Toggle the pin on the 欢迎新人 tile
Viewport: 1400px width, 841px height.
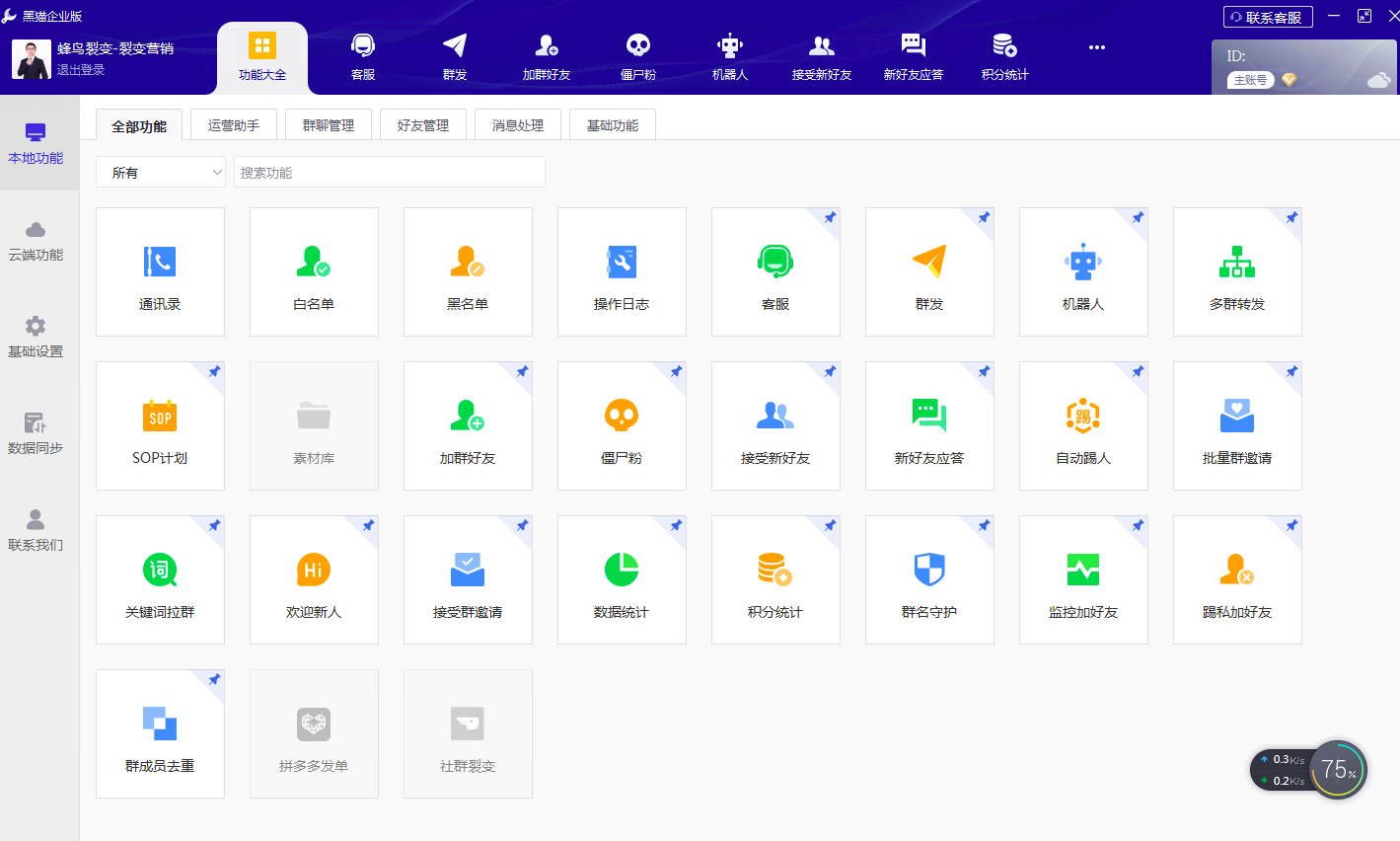(x=368, y=525)
